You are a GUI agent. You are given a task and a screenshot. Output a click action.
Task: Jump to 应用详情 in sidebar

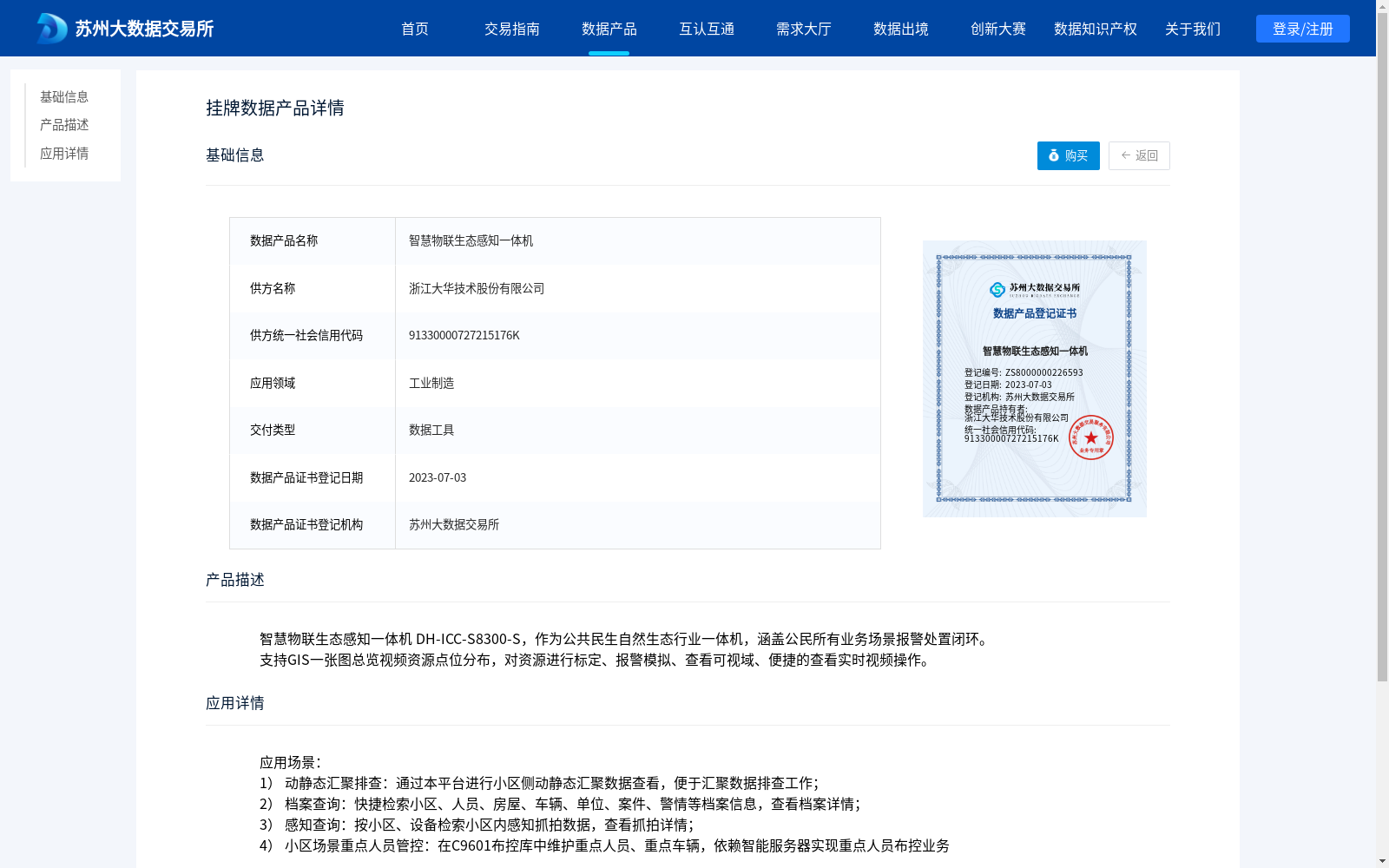pos(64,154)
